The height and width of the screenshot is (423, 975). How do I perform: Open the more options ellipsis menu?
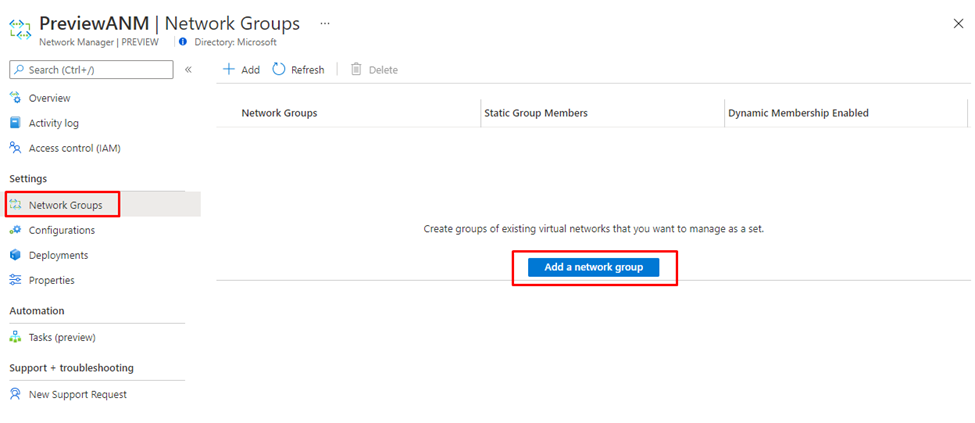pos(324,23)
